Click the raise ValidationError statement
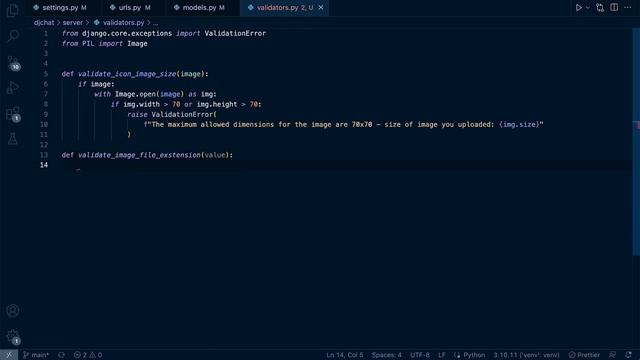This screenshot has height=360, width=640. tap(172, 115)
